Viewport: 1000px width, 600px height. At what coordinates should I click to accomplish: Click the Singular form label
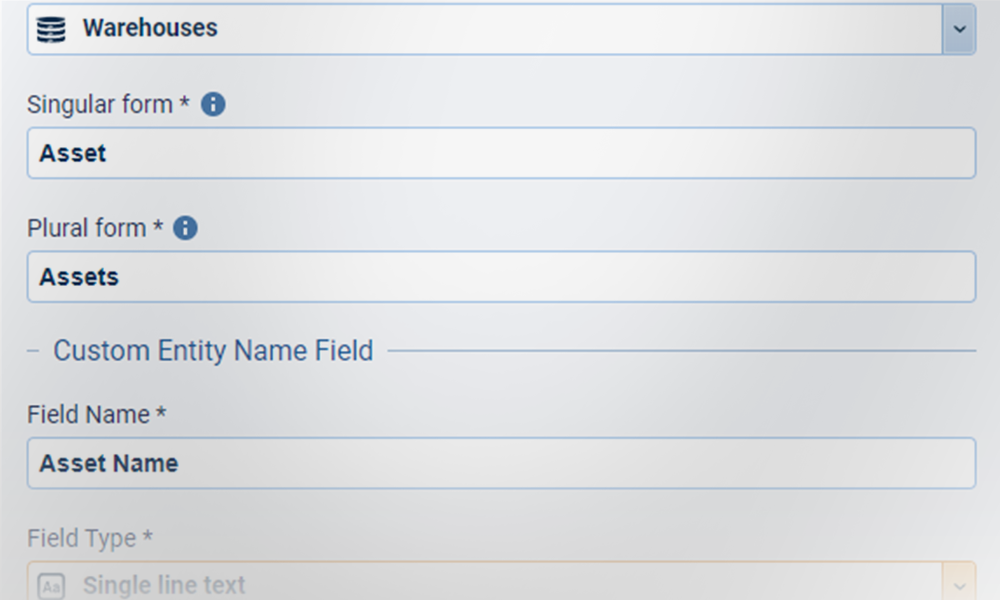coord(100,104)
